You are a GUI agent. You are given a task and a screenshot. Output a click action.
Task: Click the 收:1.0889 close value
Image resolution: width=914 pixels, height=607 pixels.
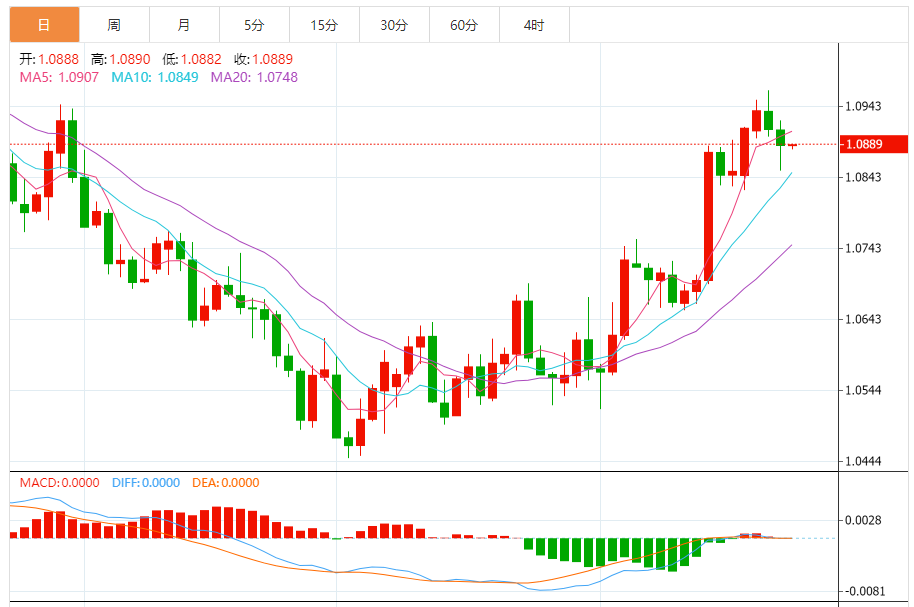tap(263, 59)
